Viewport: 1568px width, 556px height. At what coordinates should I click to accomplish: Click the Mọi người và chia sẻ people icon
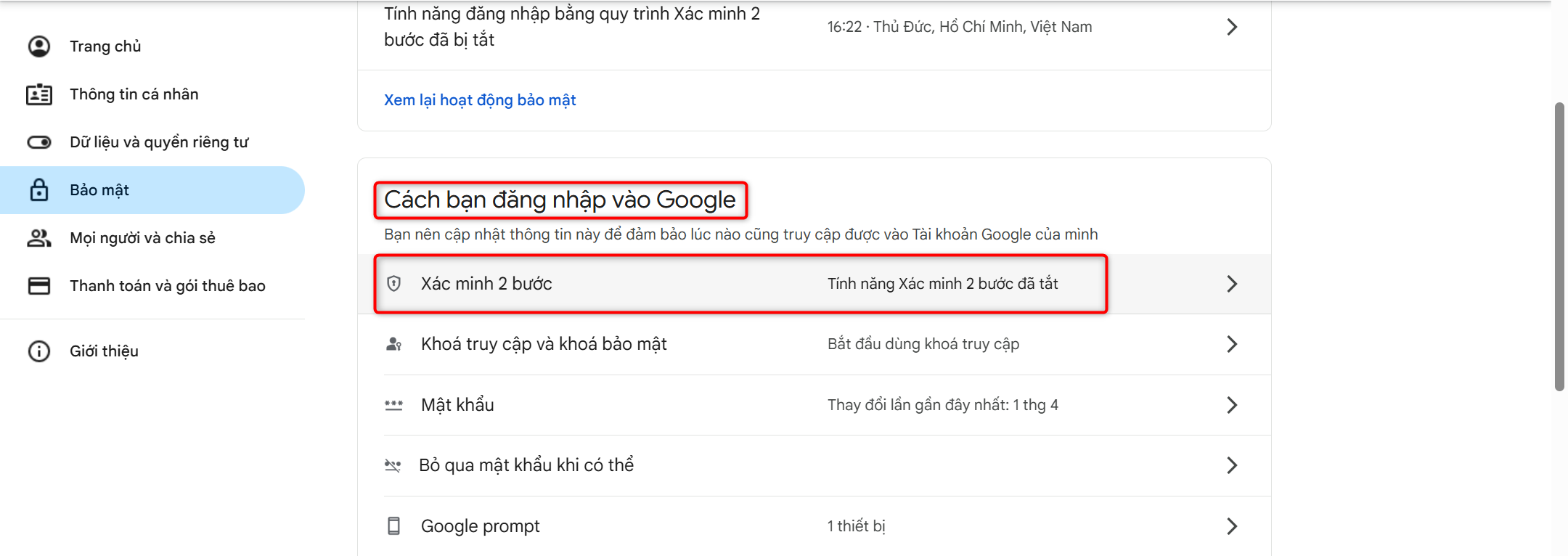(39, 238)
